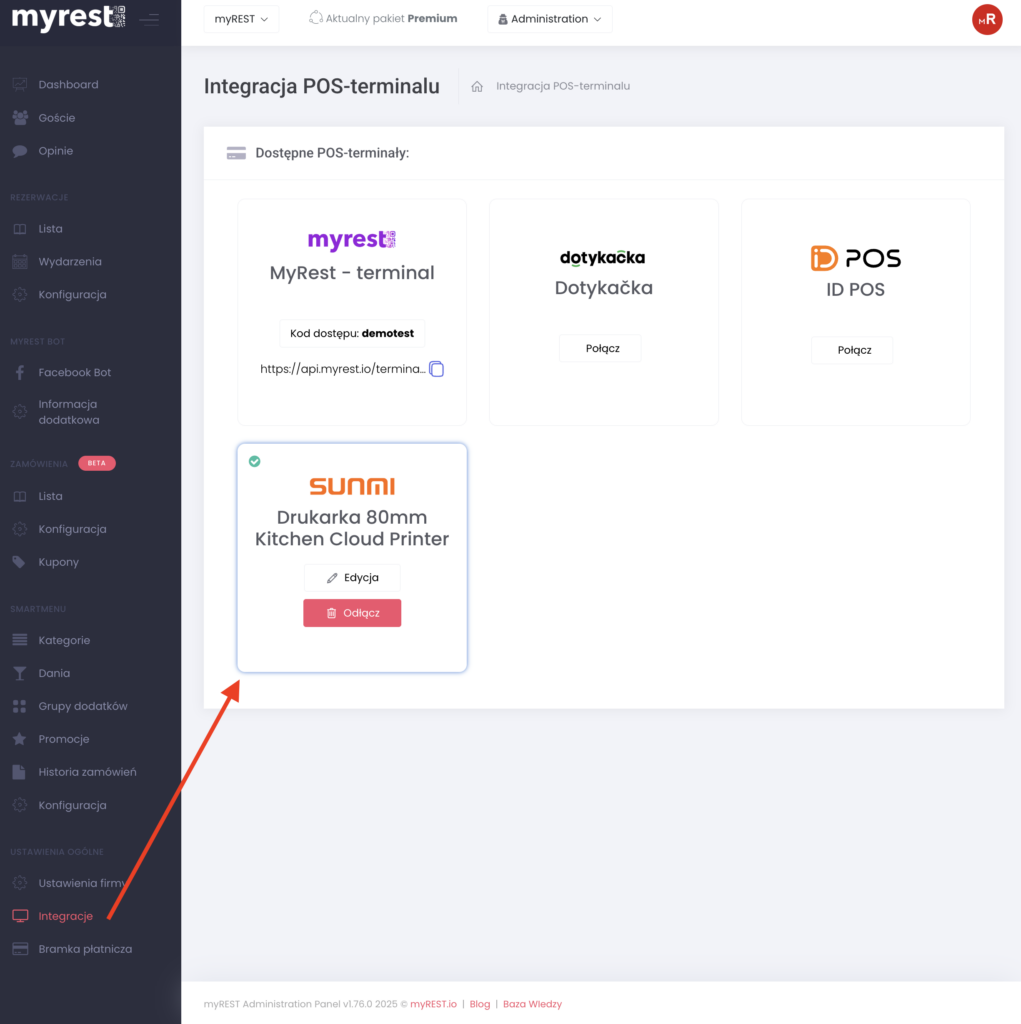This screenshot has width=1021, height=1024.
Task: Click the Bramka płatnicza card icon
Action: (x=20, y=949)
